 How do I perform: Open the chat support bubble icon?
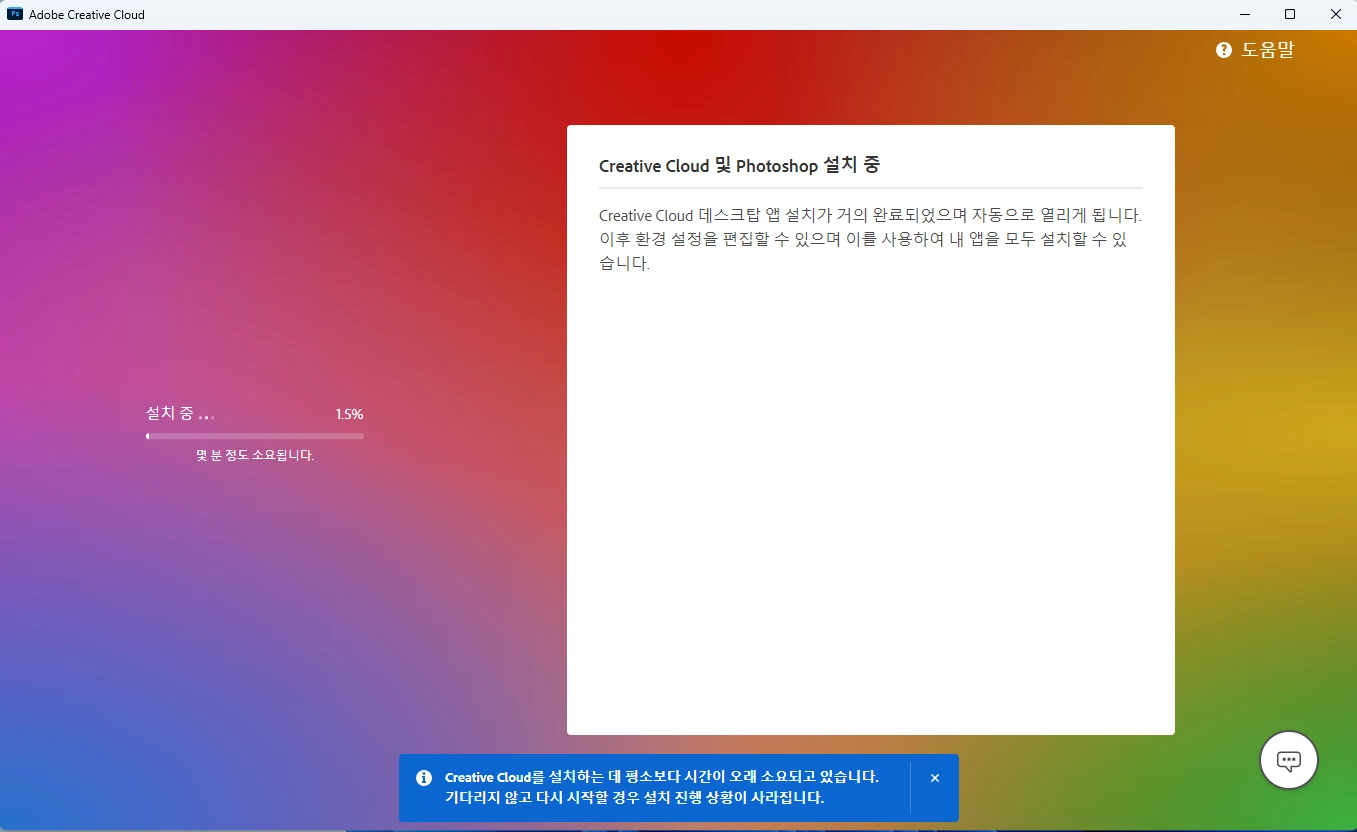[x=1289, y=760]
